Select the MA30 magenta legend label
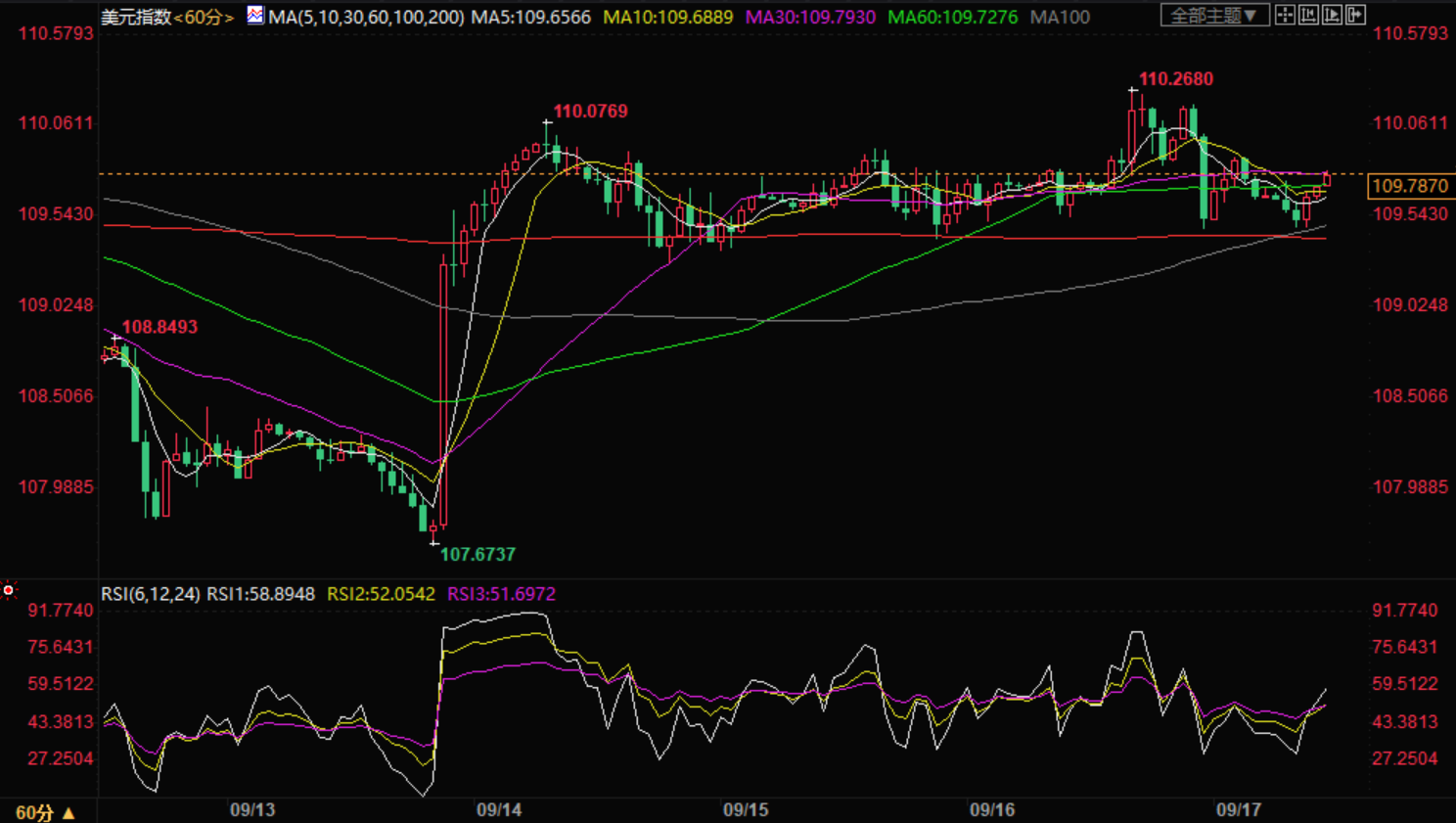Screen dimensions: 1456x823 (810, 17)
